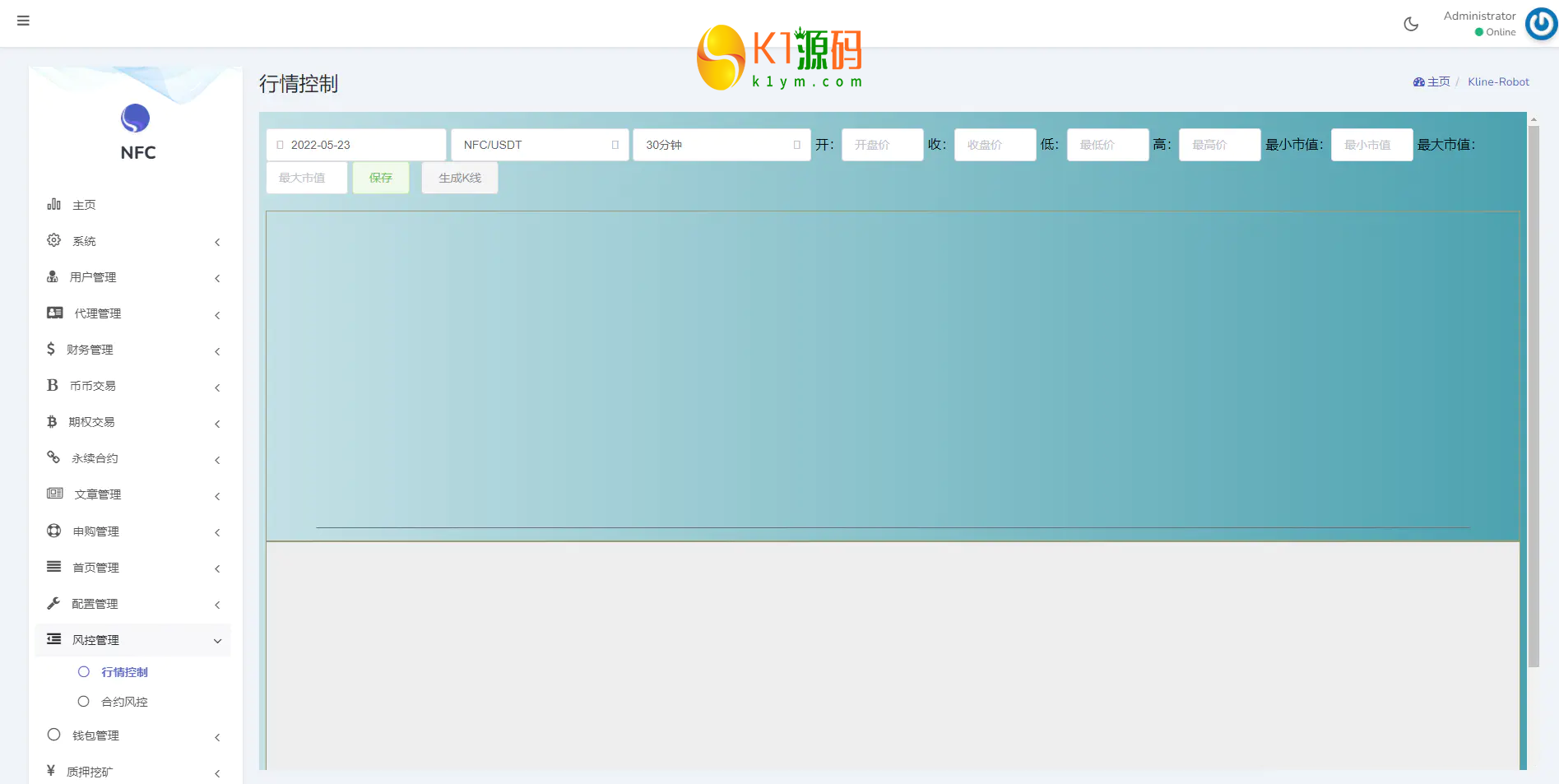Open the Administrator power avatar icon
Viewport: 1559px width, 784px height.
pyautogui.click(x=1541, y=24)
